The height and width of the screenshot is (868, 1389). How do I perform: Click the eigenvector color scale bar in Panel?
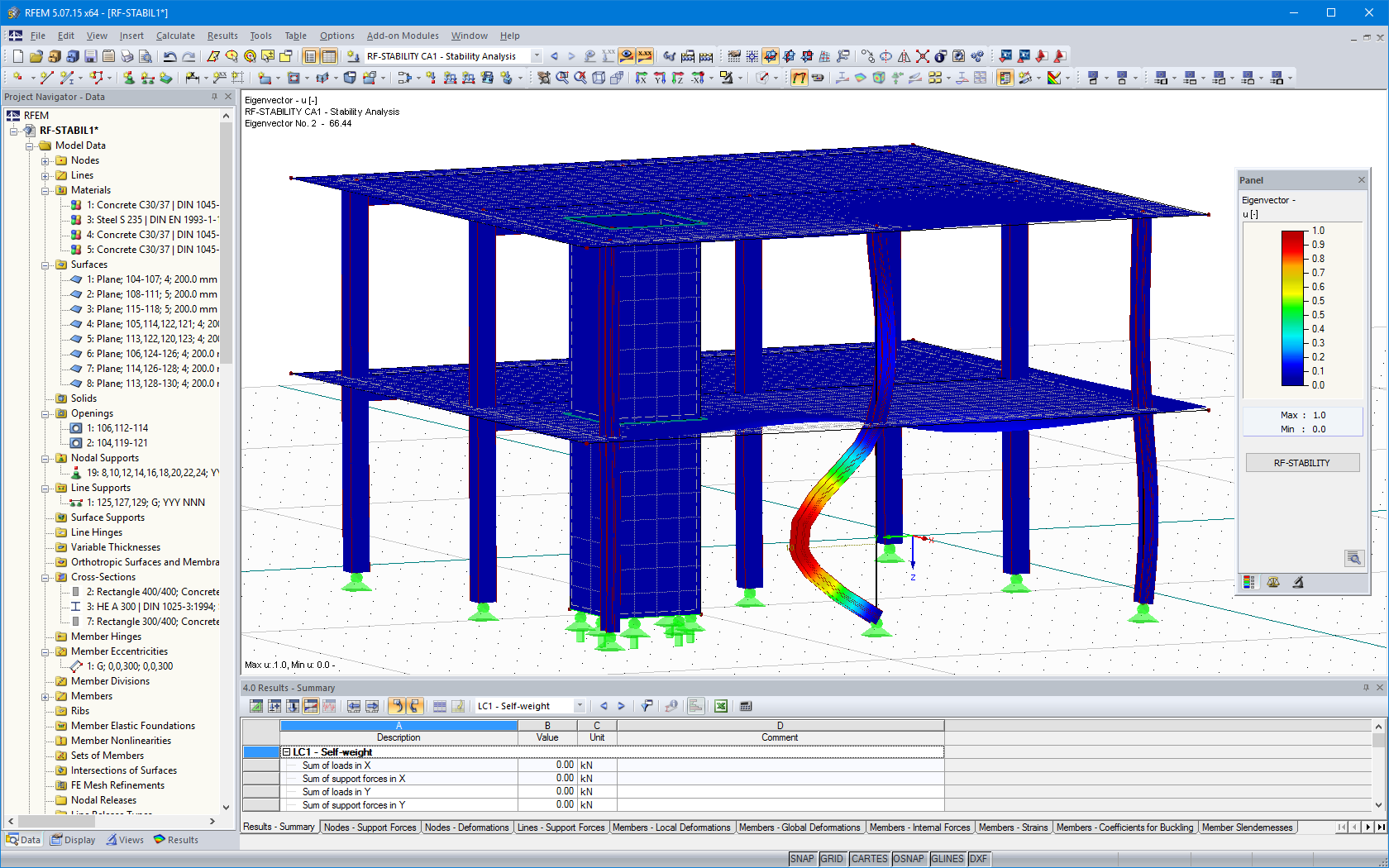[1292, 308]
